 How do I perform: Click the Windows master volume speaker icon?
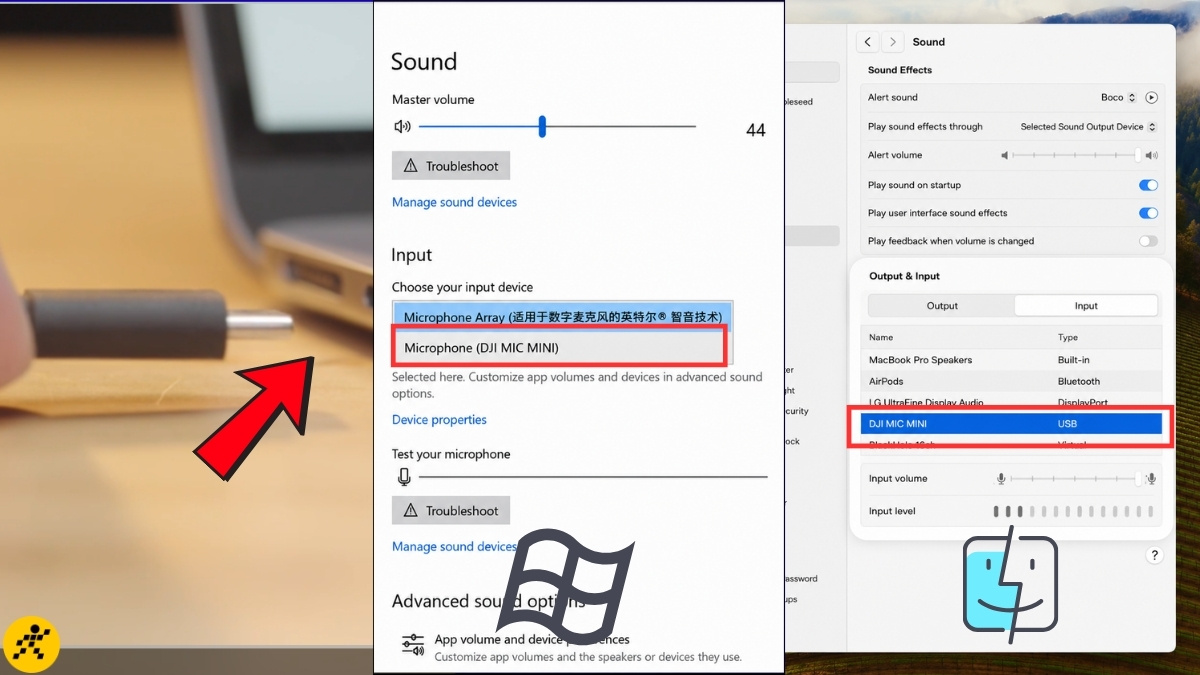[402, 127]
